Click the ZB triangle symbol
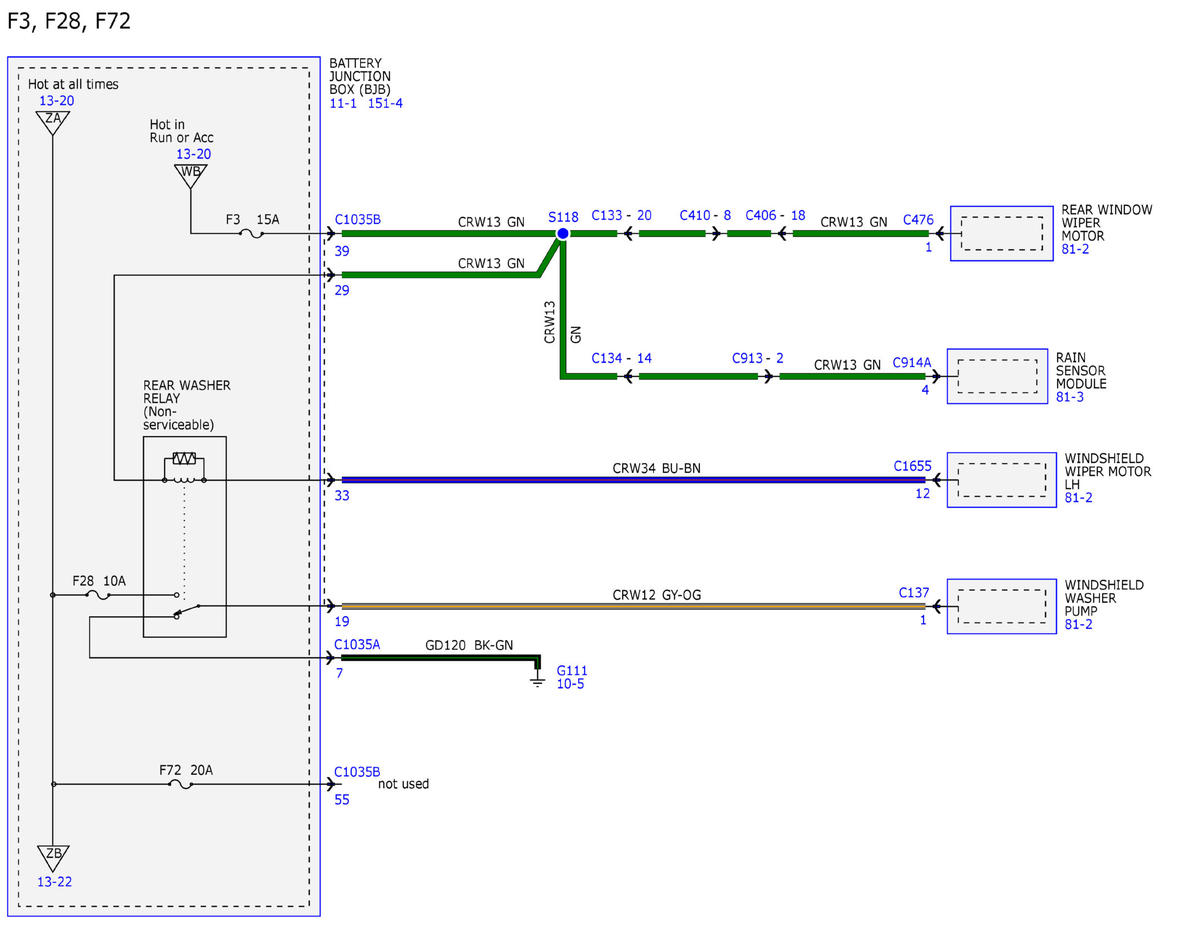Image resolution: width=1200 pixels, height=927 pixels. (53, 858)
